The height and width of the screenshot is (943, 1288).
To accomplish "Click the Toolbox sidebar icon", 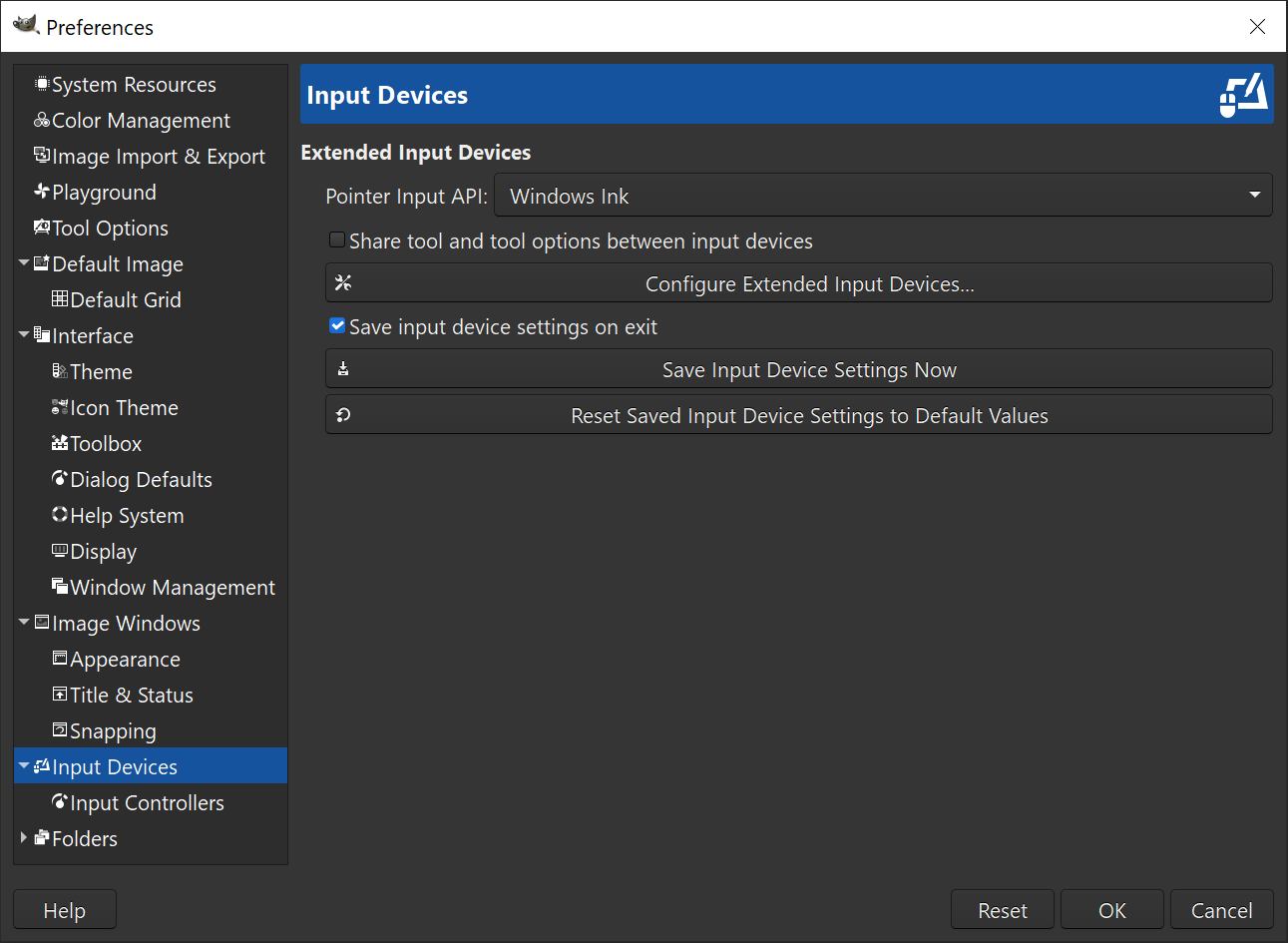I will [60, 443].
